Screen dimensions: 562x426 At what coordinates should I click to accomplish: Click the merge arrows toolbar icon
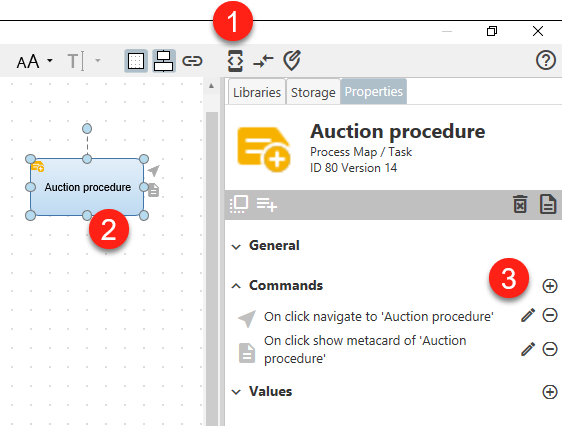pyautogui.click(x=263, y=61)
